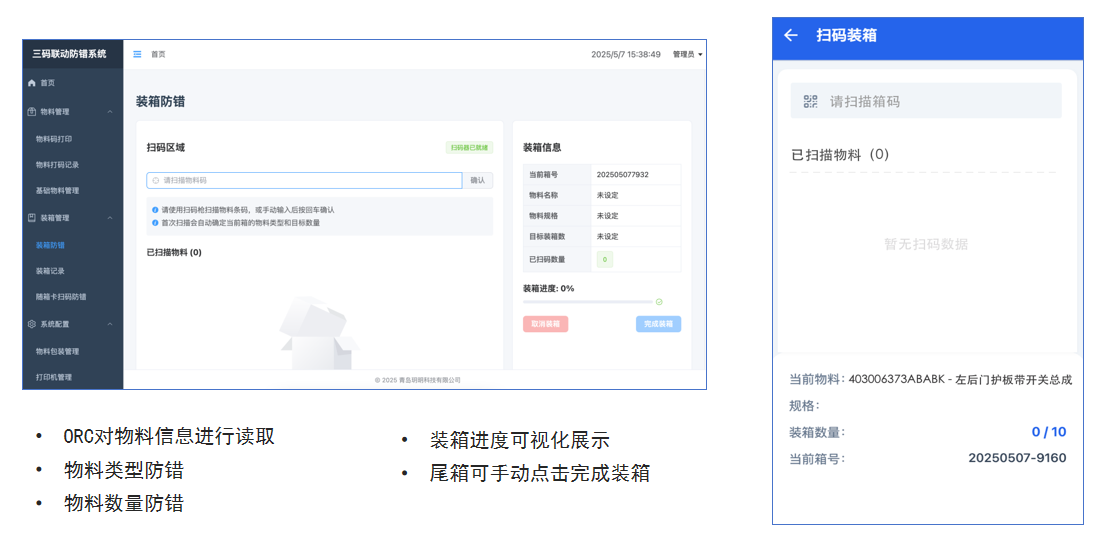
Task: Click the timestamp 2025/5/7 15:38:49
Action: [x=625, y=54]
